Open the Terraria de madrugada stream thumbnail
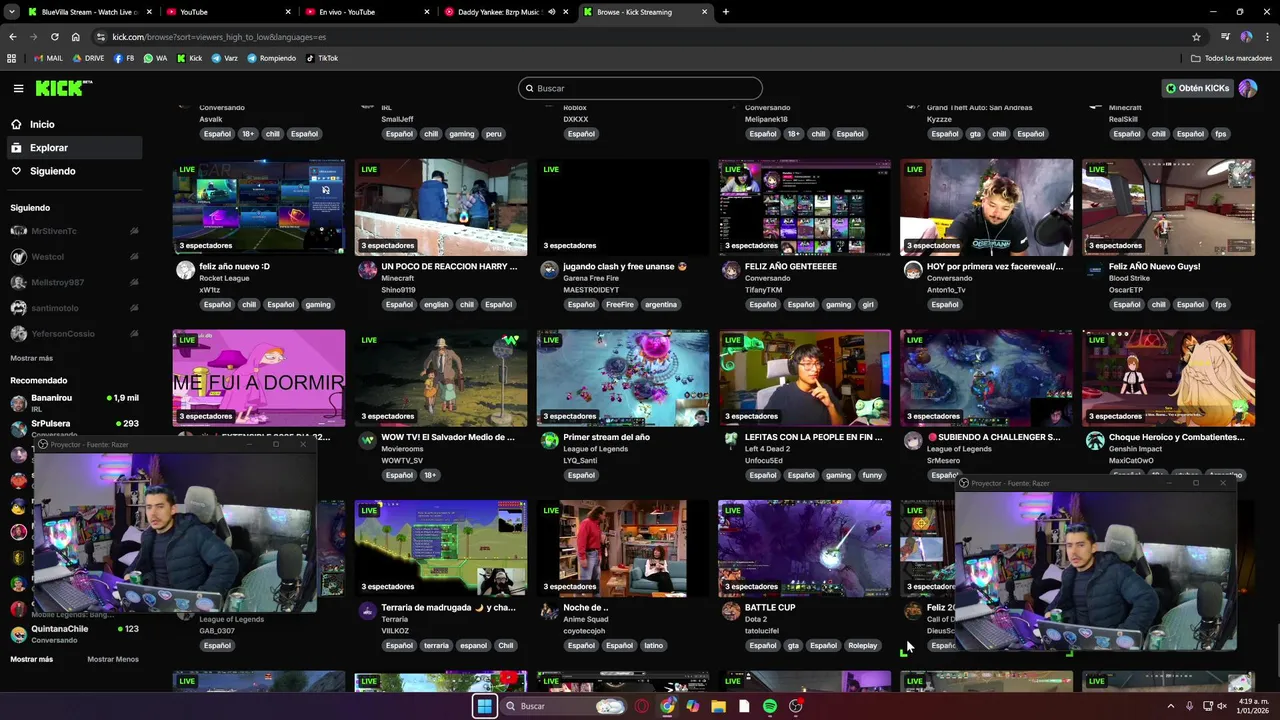Viewport: 1280px width, 720px height. tap(441, 549)
